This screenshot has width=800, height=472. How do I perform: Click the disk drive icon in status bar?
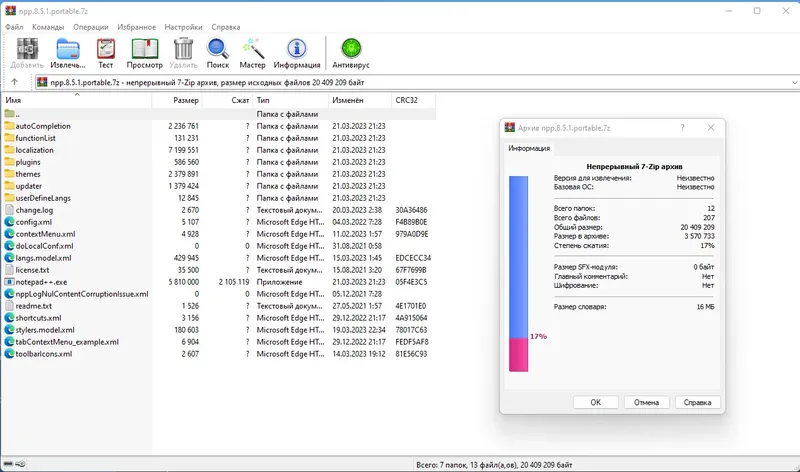click(x=8, y=464)
